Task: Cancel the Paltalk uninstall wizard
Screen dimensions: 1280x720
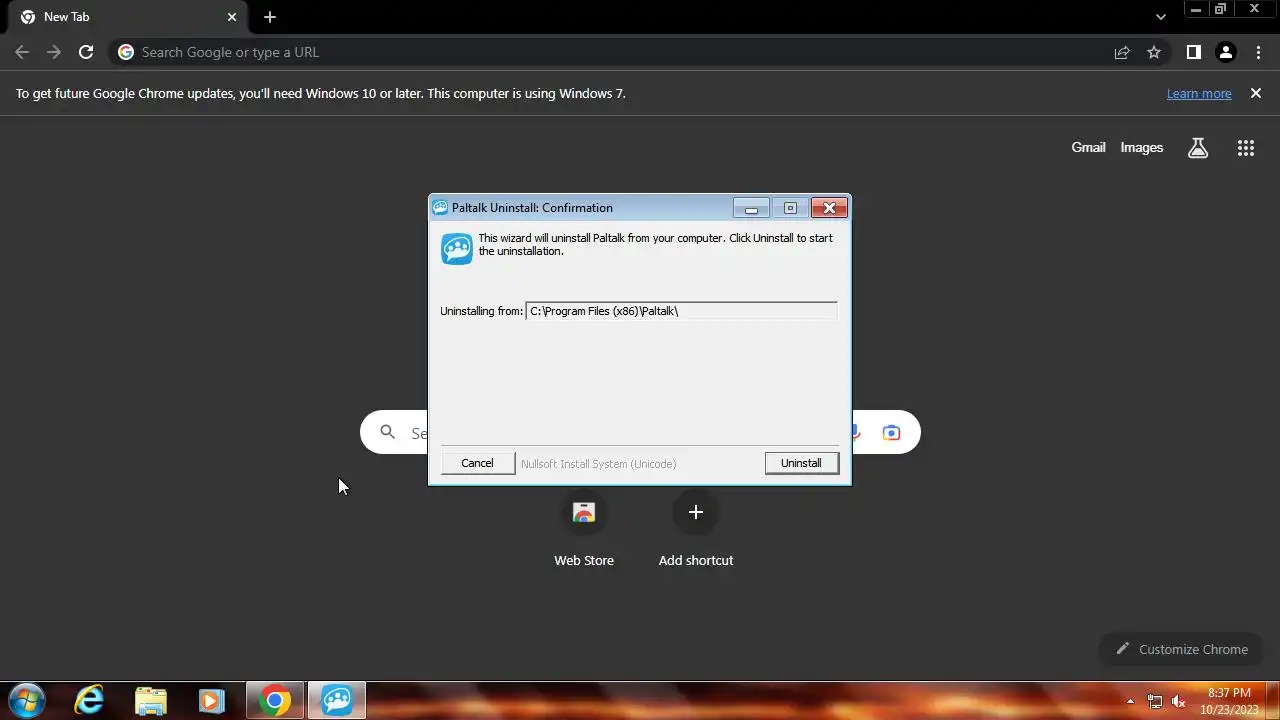Action: (477, 463)
